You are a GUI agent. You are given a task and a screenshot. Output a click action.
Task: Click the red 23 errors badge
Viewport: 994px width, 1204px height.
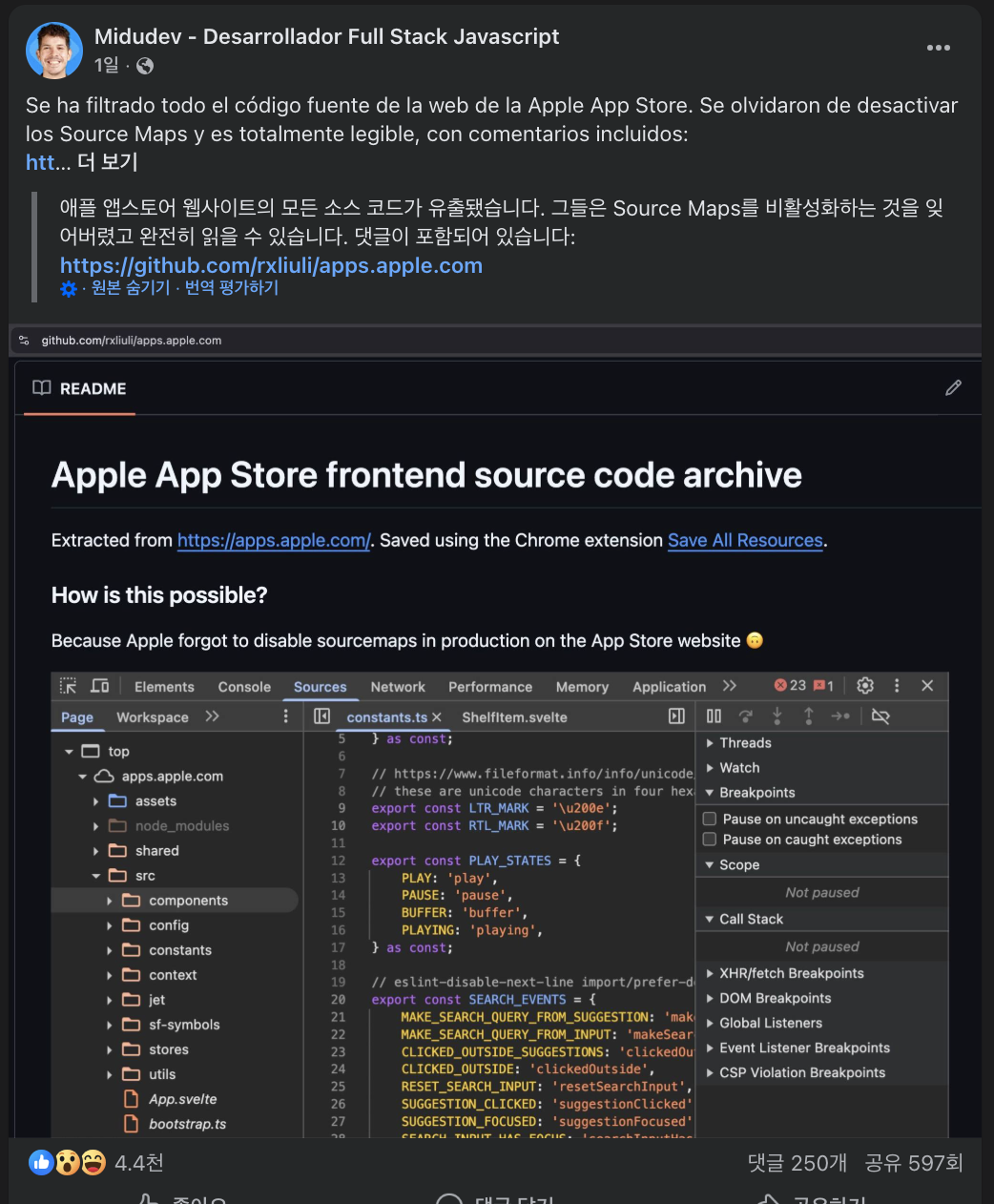[790, 685]
